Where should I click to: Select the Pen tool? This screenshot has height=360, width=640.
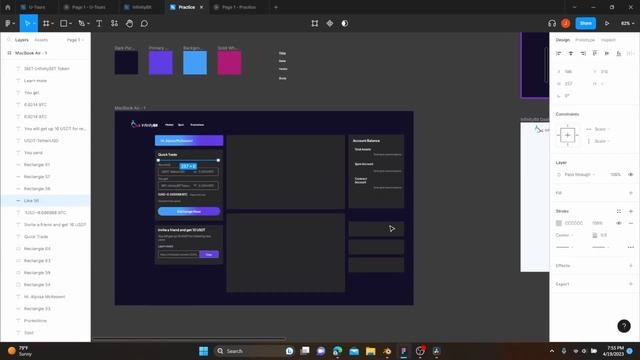(x=82, y=24)
